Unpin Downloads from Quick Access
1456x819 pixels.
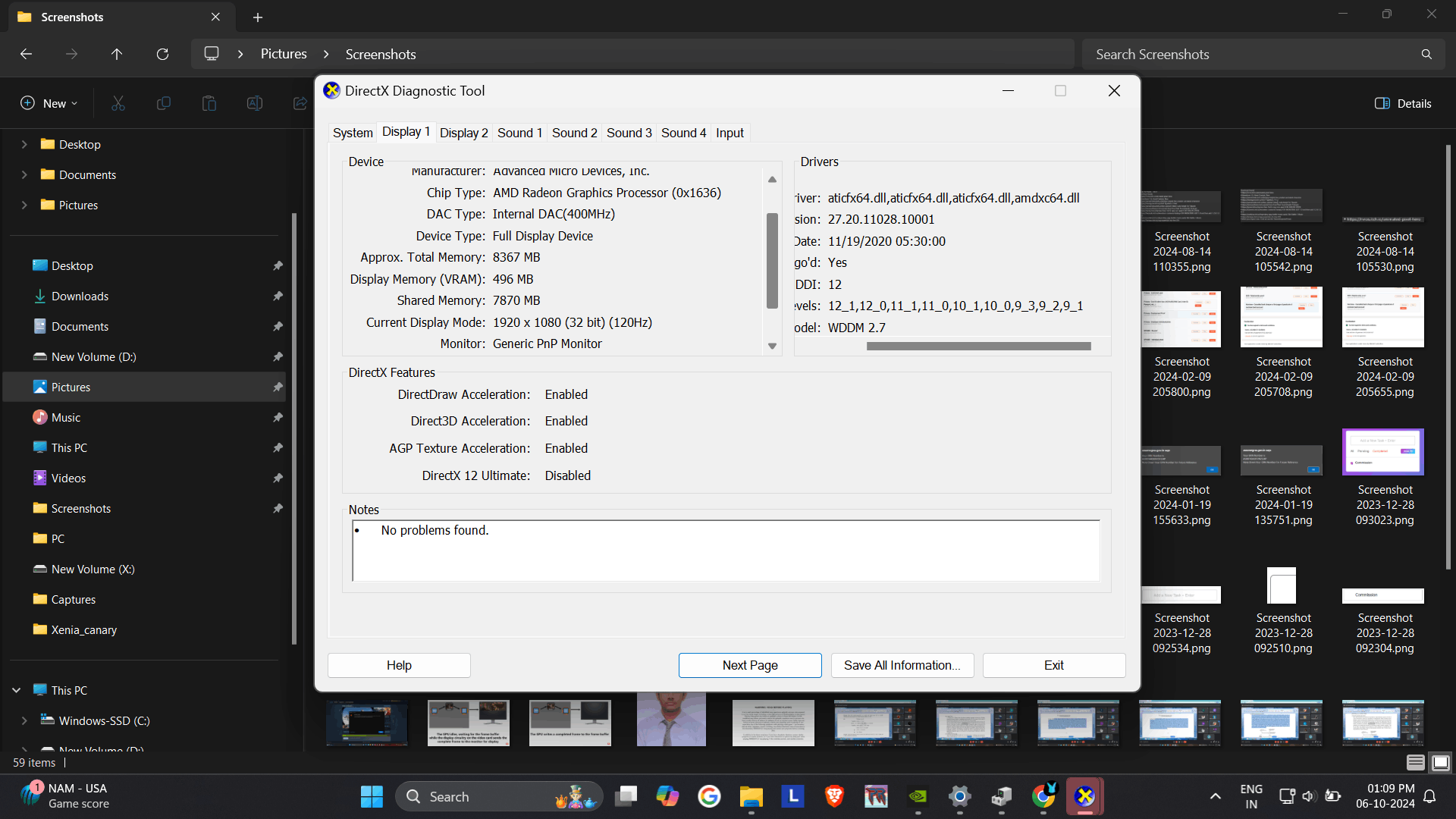pyautogui.click(x=278, y=296)
